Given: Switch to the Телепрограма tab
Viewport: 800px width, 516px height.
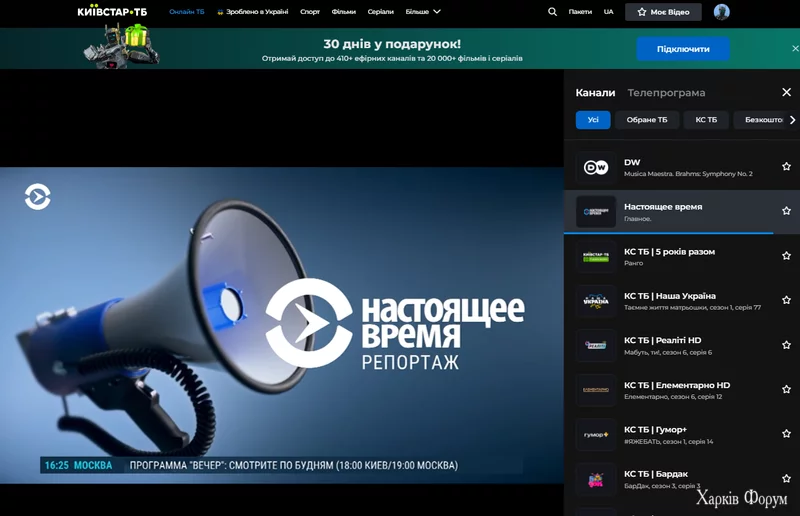Looking at the screenshot, I should click(x=666, y=92).
